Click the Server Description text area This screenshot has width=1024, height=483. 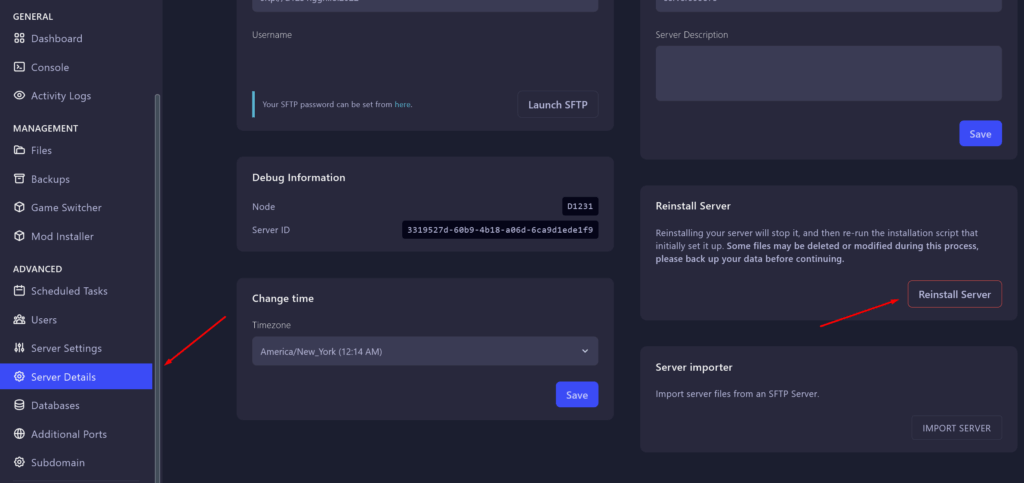(828, 73)
